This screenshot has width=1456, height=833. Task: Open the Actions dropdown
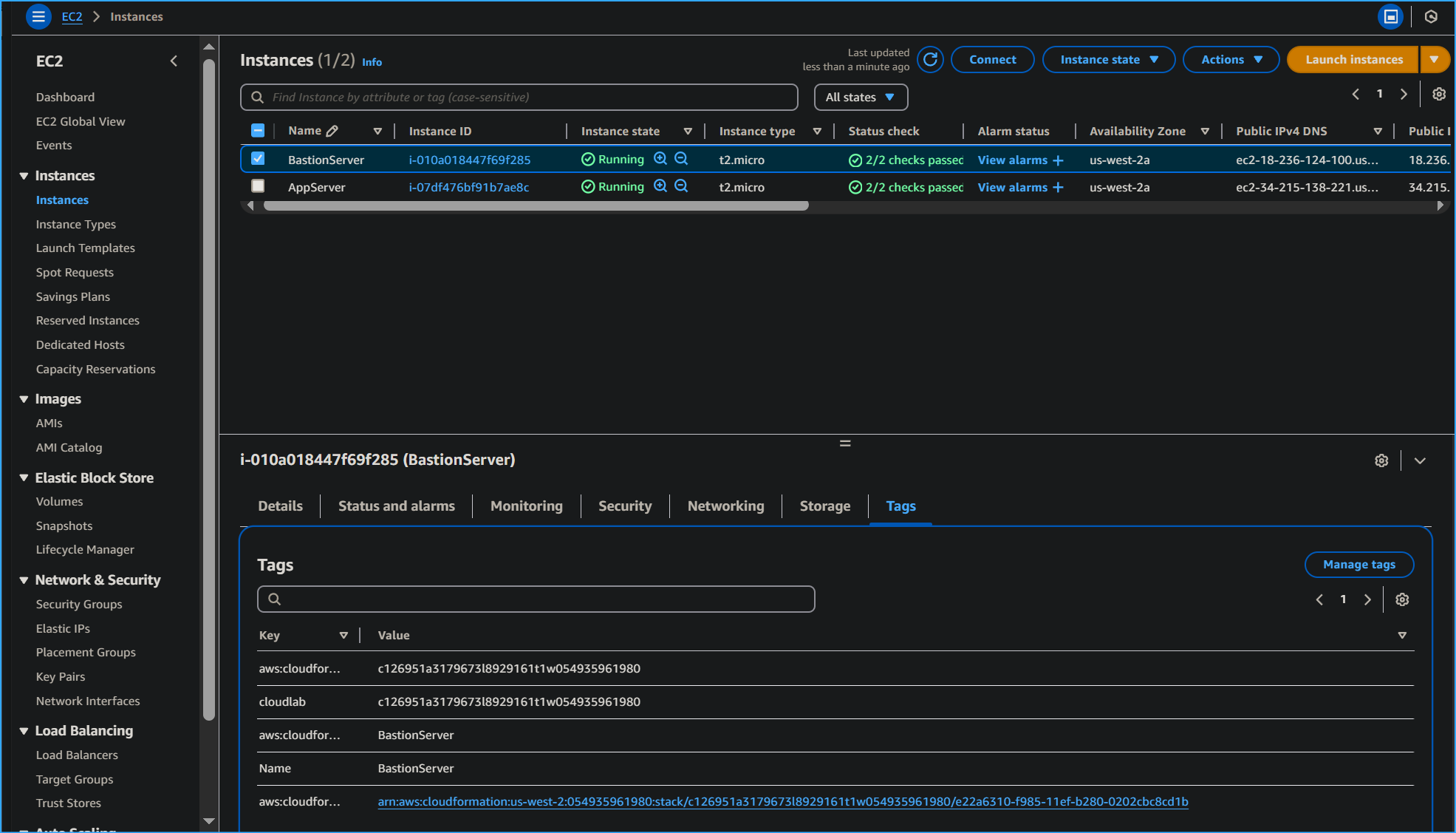1230,59
